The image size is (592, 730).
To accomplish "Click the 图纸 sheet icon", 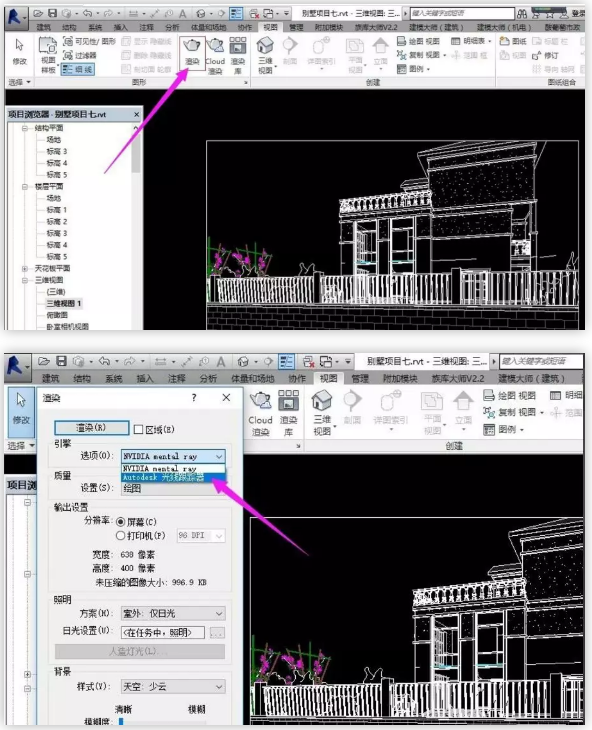I will coord(512,41).
